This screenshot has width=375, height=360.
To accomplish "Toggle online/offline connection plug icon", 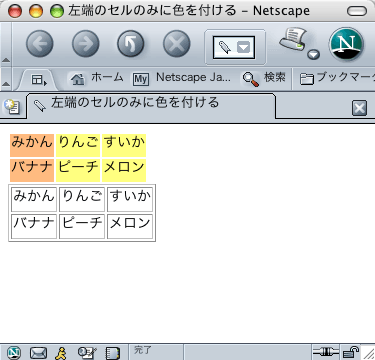I will pos(326,352).
